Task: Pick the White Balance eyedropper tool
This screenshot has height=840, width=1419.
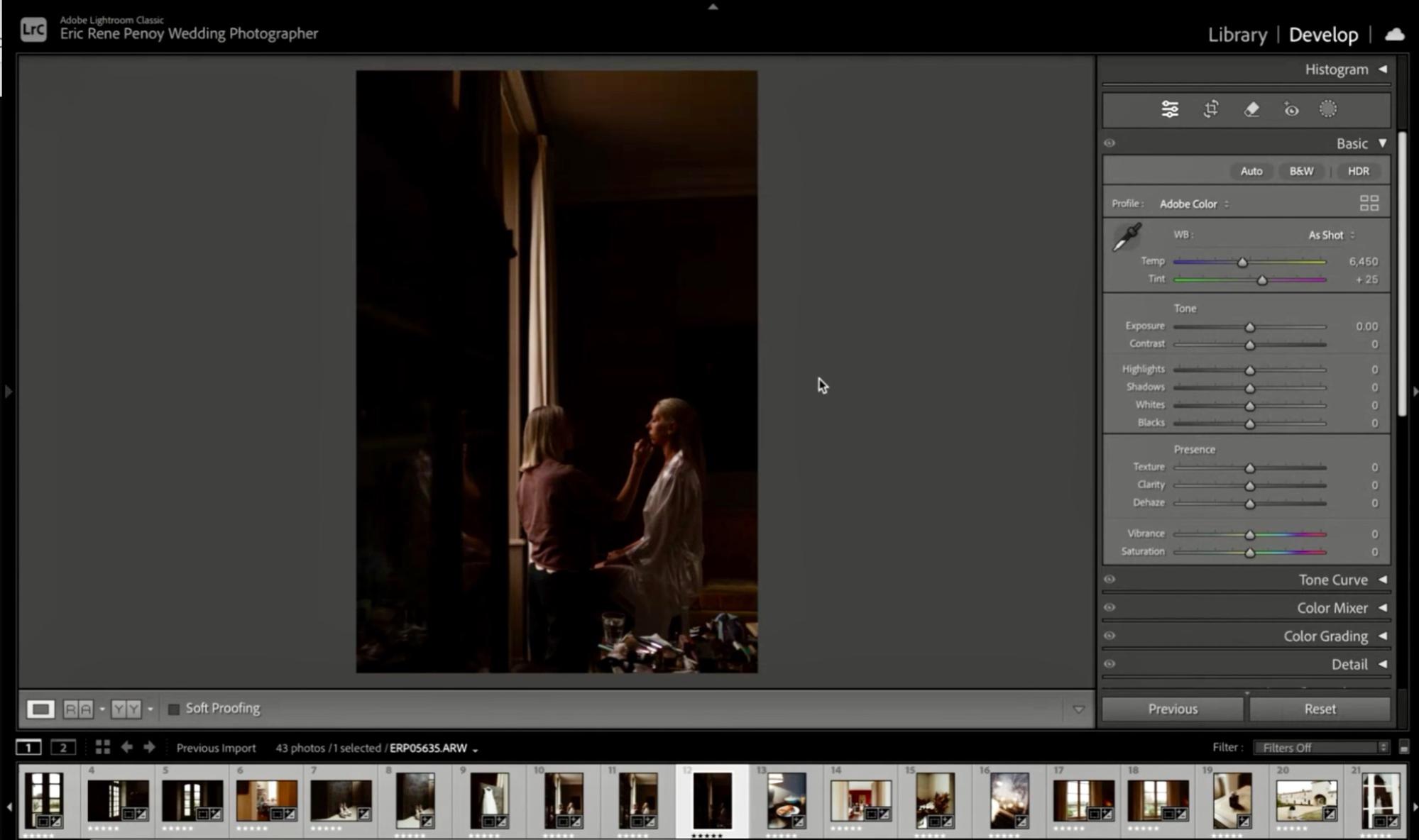Action: point(1127,237)
